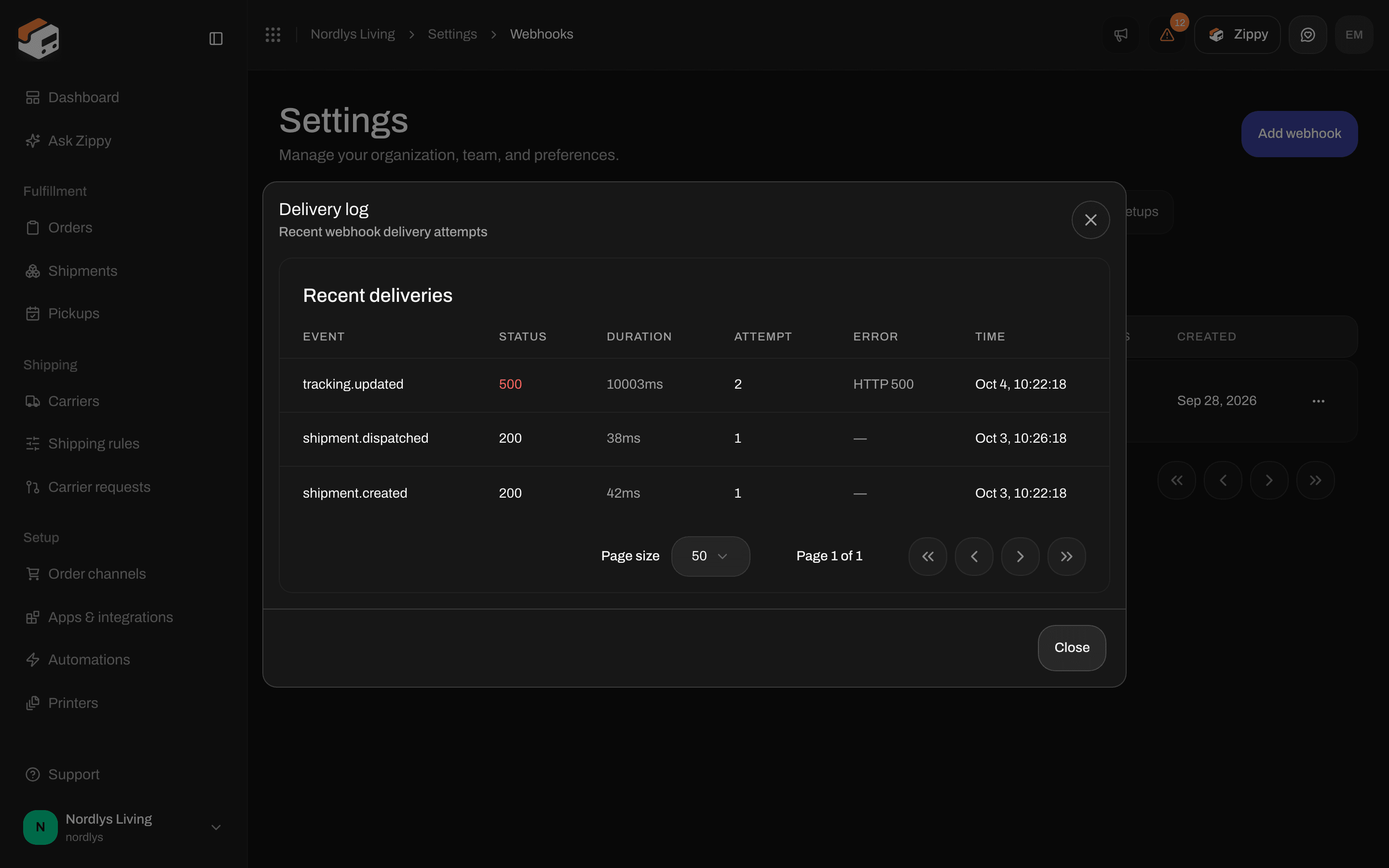This screenshot has width=1389, height=868.
Task: Select the shipment.dispatched event cell
Action: pos(366,438)
